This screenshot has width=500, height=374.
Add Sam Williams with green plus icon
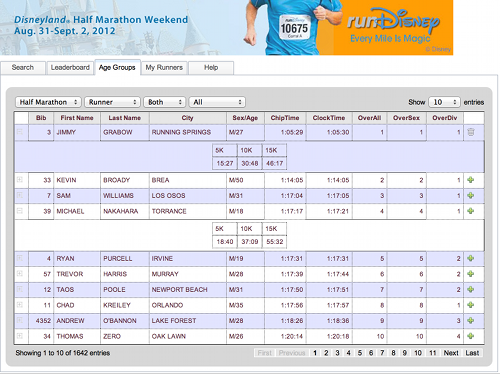pyautogui.click(x=471, y=195)
